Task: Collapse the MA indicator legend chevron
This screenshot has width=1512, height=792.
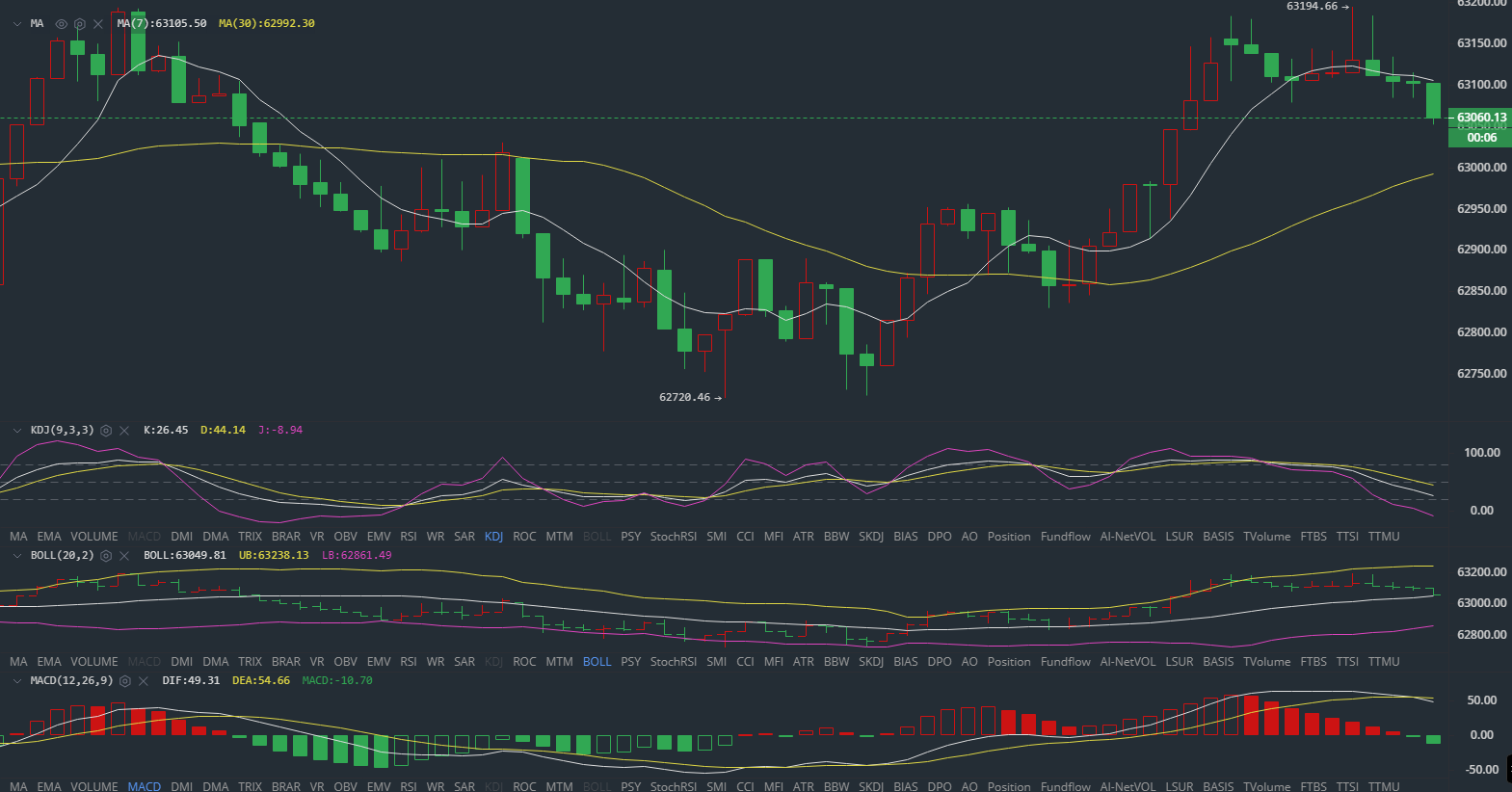Action: click(x=17, y=24)
